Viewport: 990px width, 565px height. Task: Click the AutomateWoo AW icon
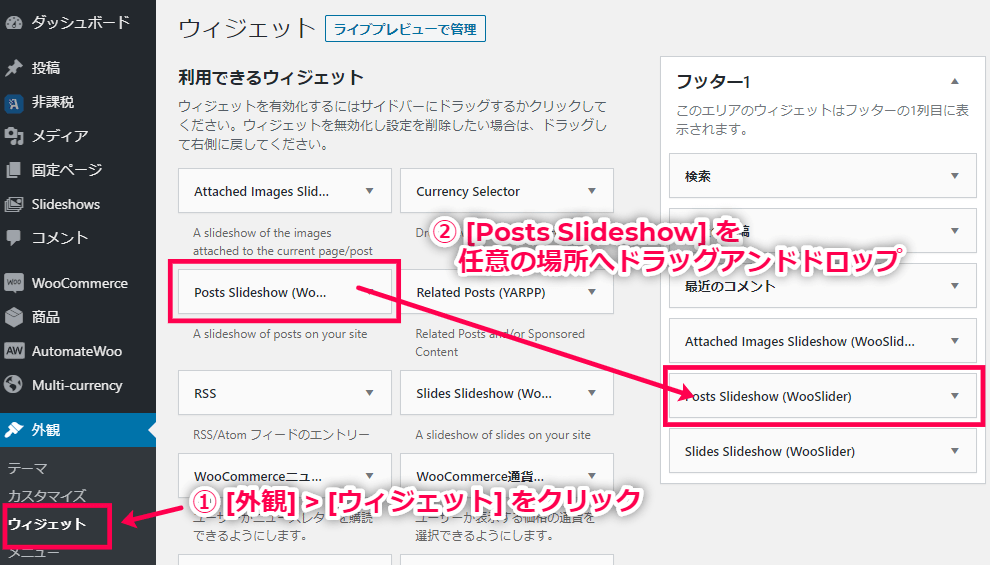[14, 351]
